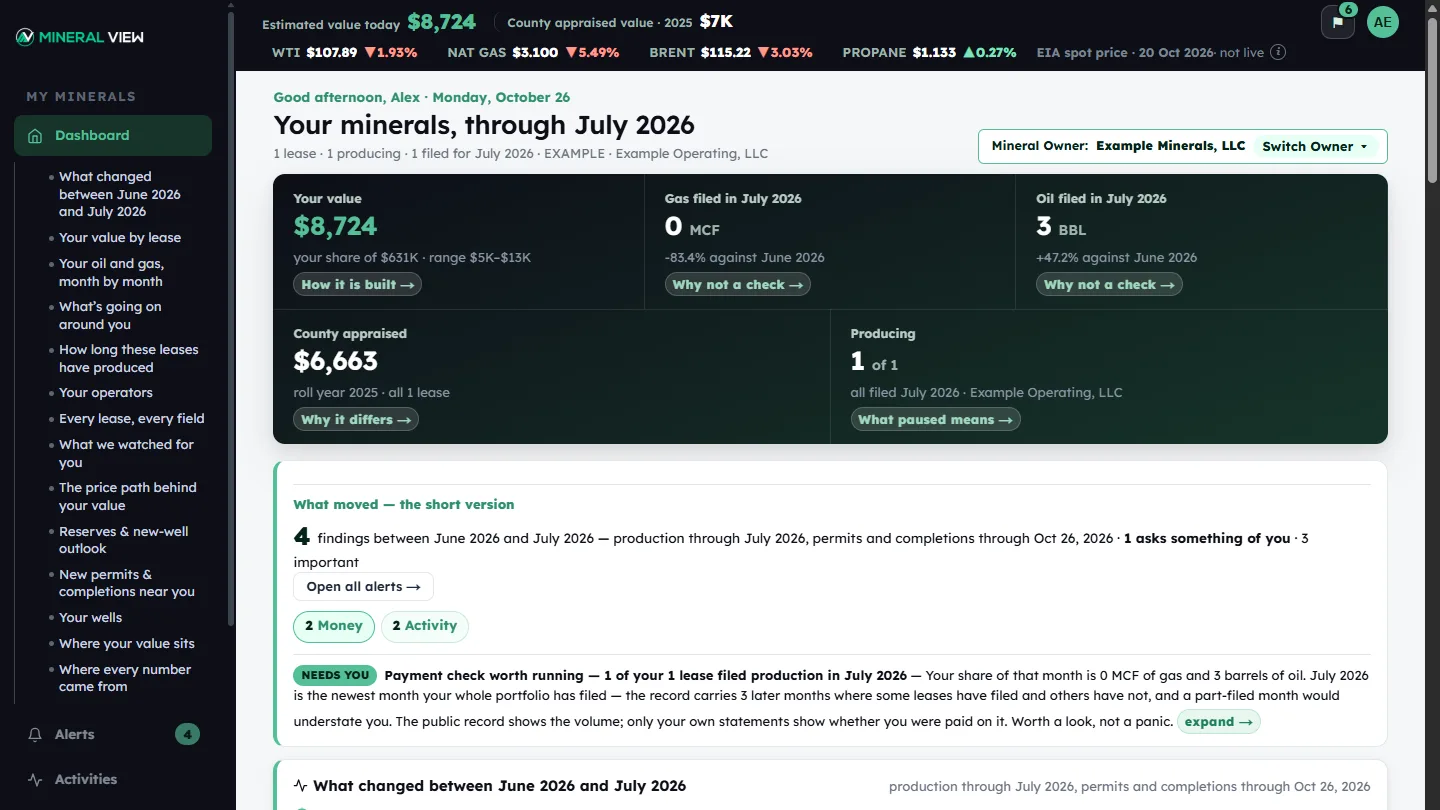Go to What changed between June and July sidebar link
Viewport: 1440px width, 810px height.
tap(120, 194)
